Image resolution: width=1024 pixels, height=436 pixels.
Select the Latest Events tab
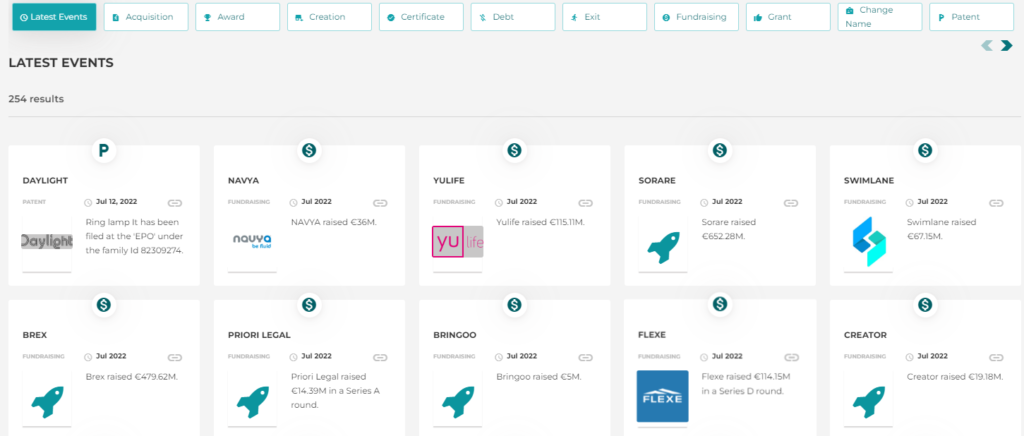pos(54,17)
